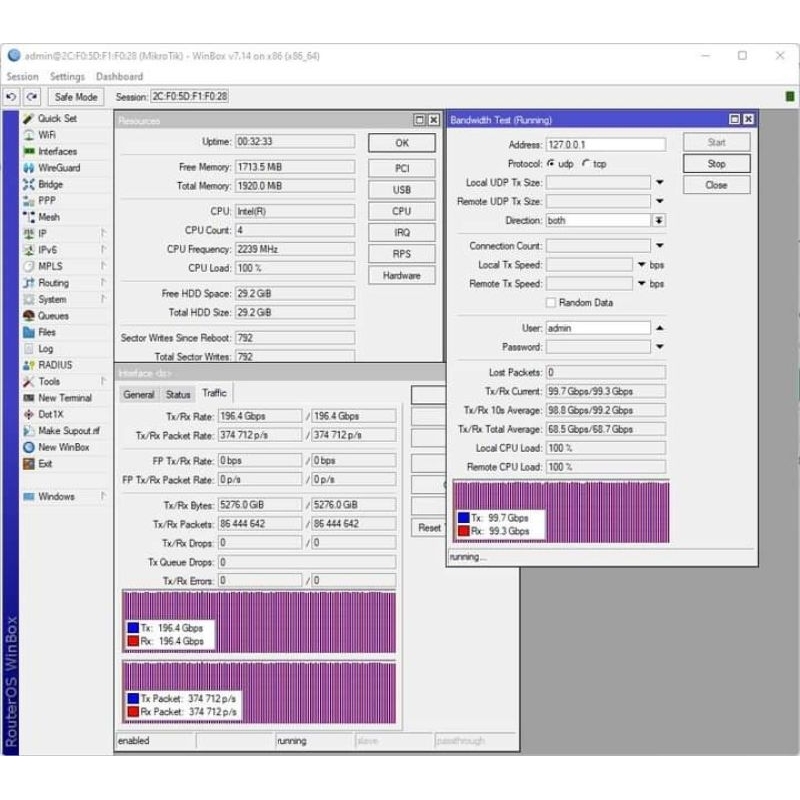Viewport: 800px width, 800px height.
Task: Select the tcp protocol radio button
Action: pos(584,164)
